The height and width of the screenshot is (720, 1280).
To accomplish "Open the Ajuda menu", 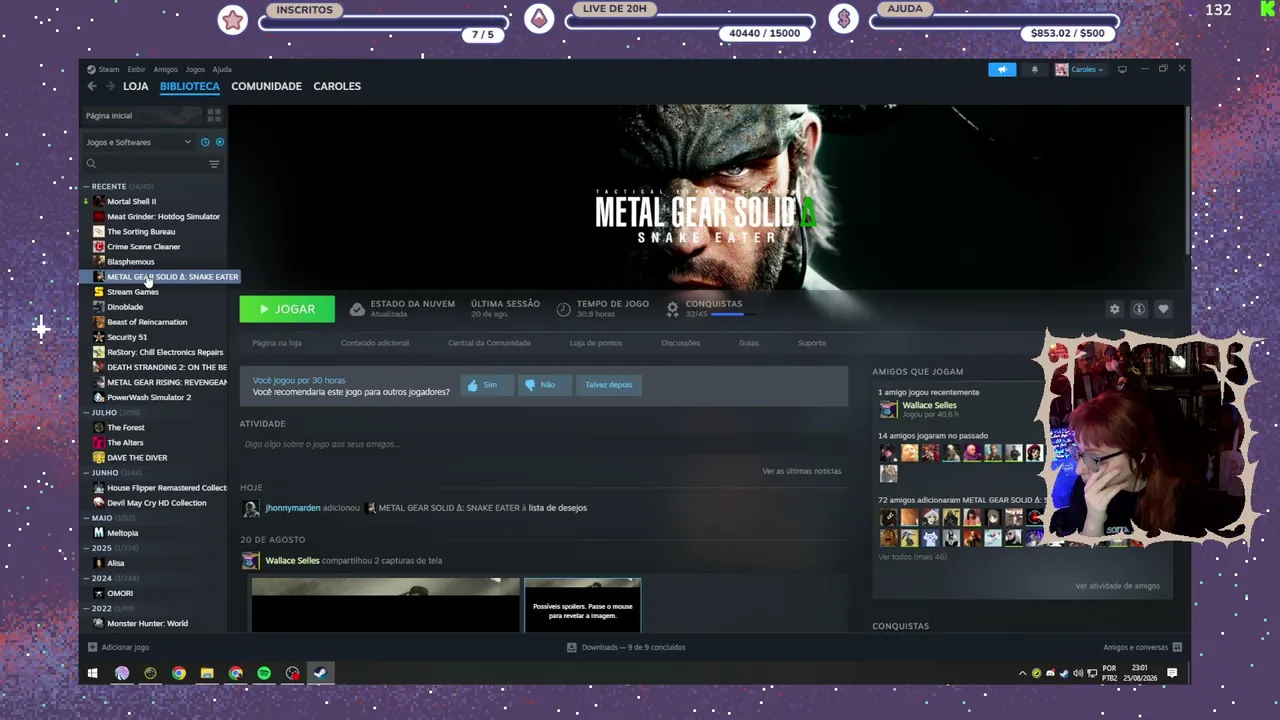I will [x=222, y=70].
